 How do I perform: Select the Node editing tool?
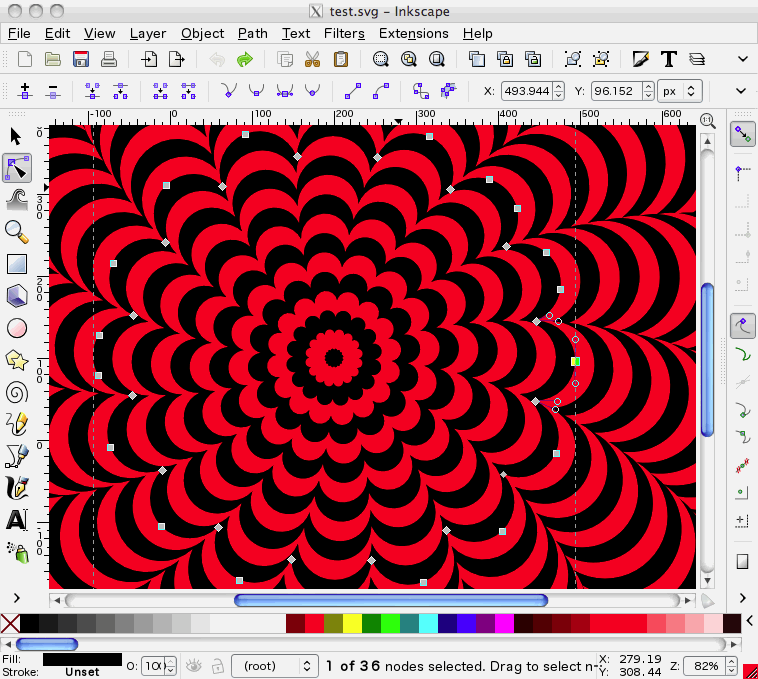click(x=17, y=168)
